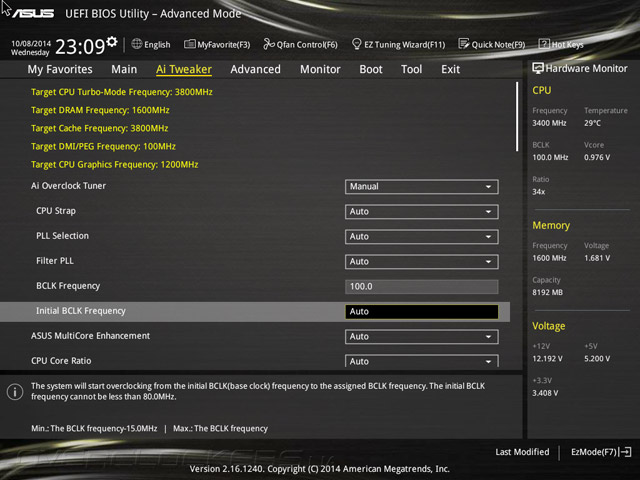
Task: Click the +12V reading 12.192 V
Action: 547,359
